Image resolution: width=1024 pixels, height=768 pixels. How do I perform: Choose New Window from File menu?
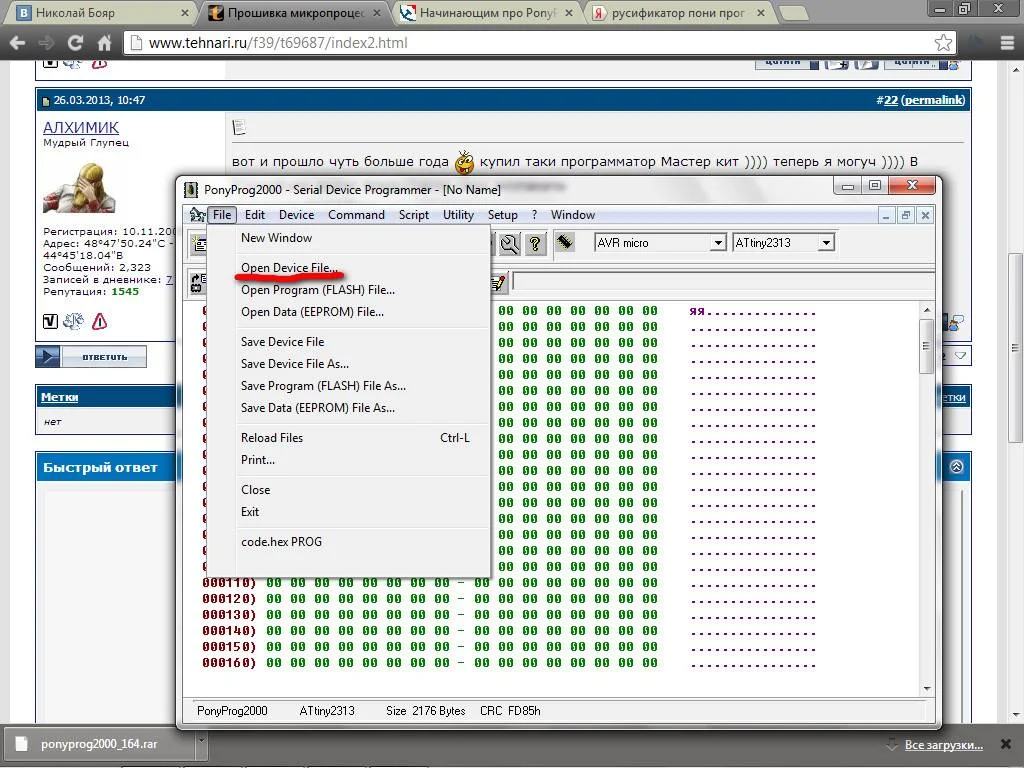pos(349,238)
